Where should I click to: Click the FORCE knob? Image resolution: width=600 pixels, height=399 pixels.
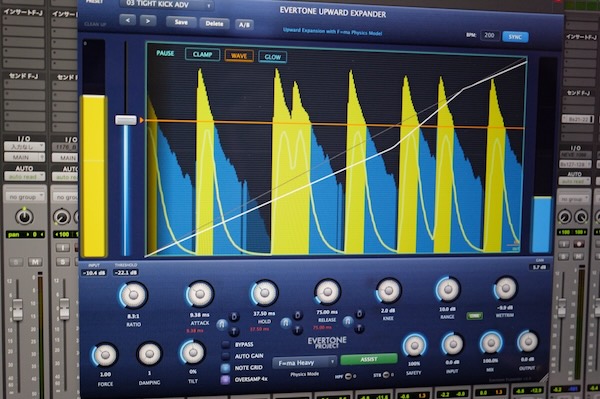point(105,355)
